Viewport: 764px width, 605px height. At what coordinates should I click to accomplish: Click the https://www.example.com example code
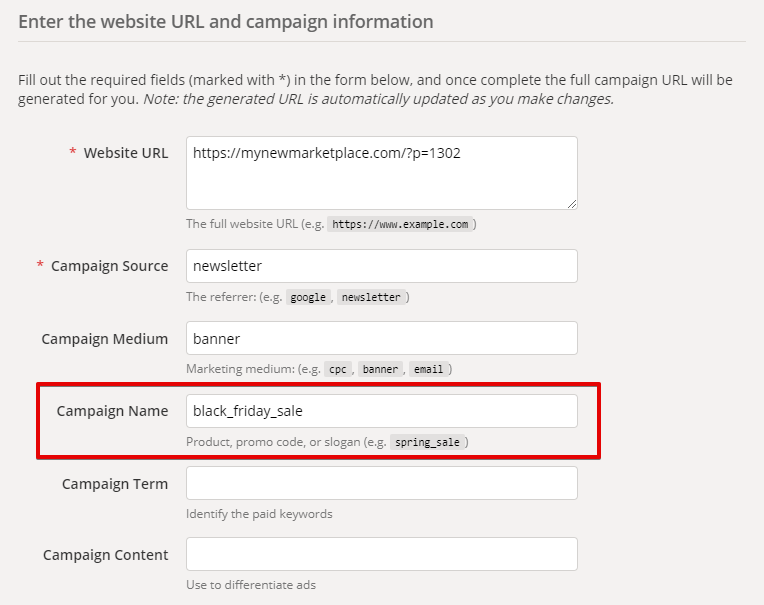click(x=400, y=225)
